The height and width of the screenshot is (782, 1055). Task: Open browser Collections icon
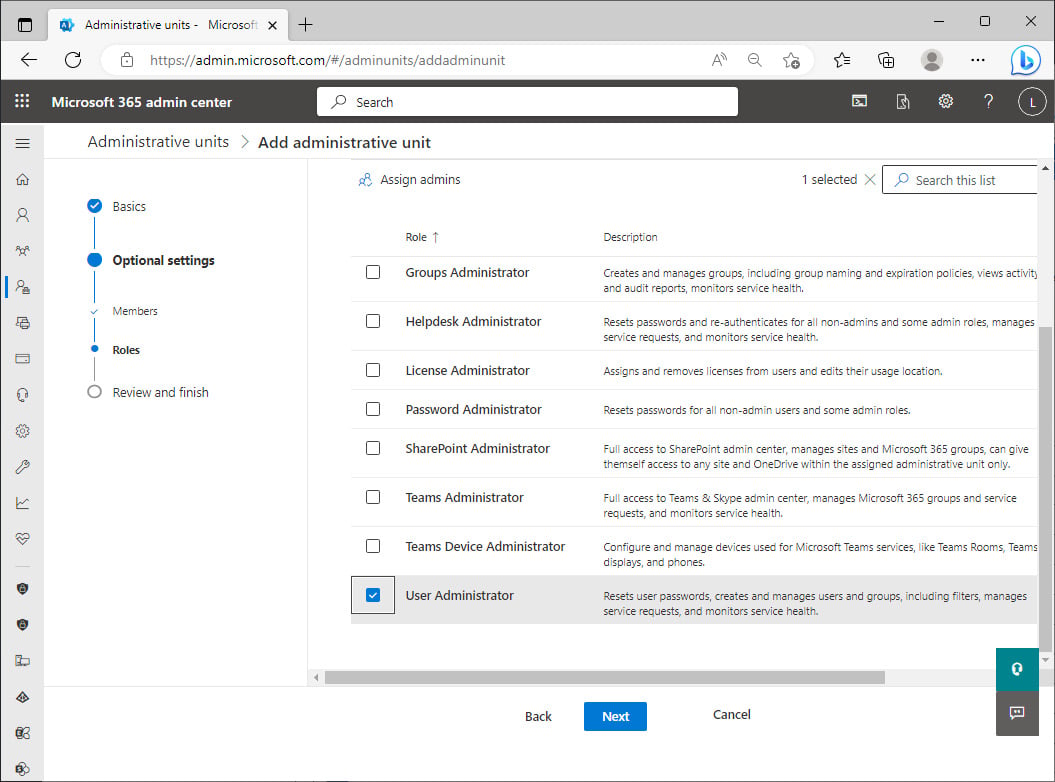tap(886, 60)
